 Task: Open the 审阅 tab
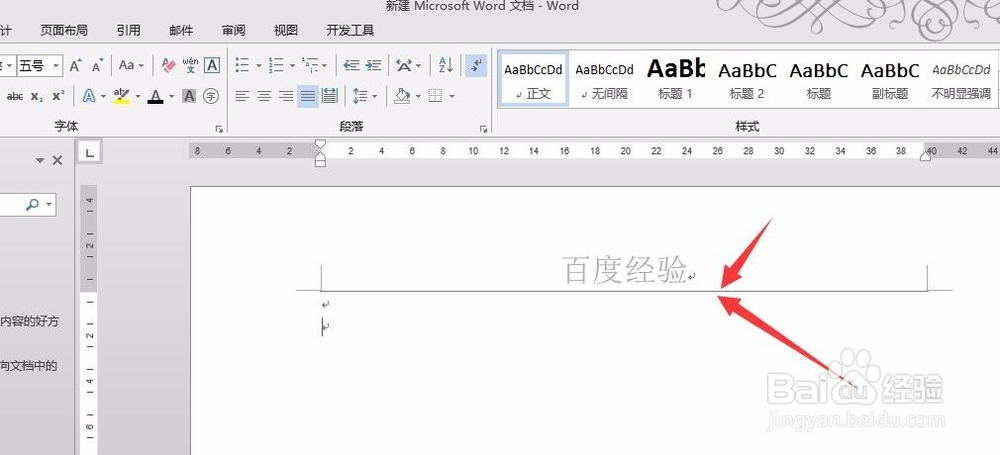point(233,30)
